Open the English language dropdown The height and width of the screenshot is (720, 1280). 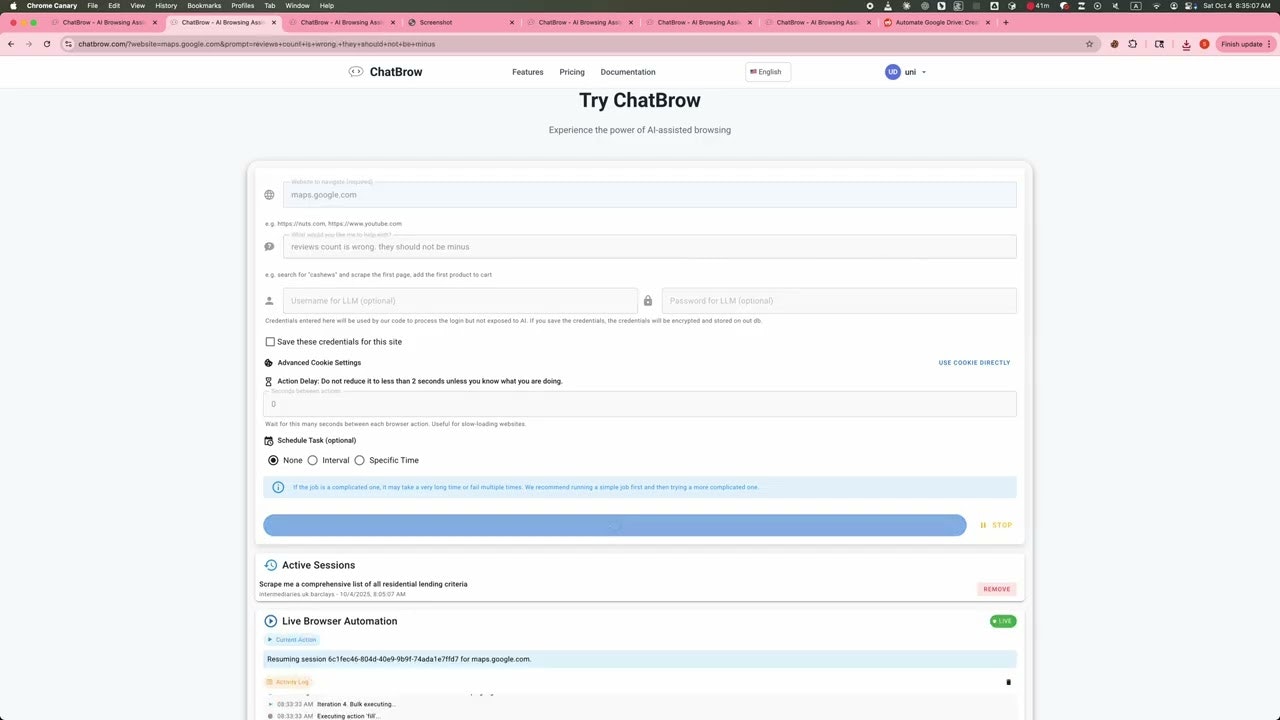click(x=768, y=72)
